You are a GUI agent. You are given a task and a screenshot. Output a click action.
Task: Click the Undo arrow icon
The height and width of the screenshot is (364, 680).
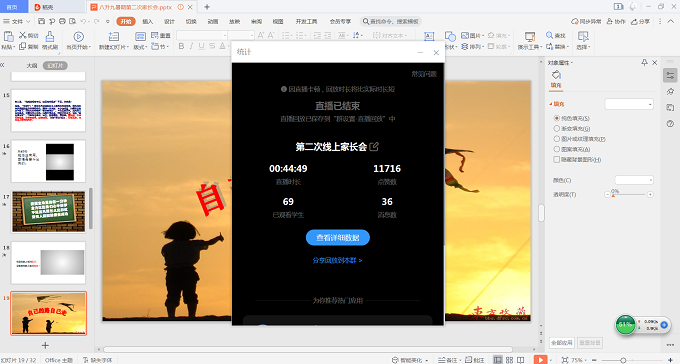coord(83,21)
